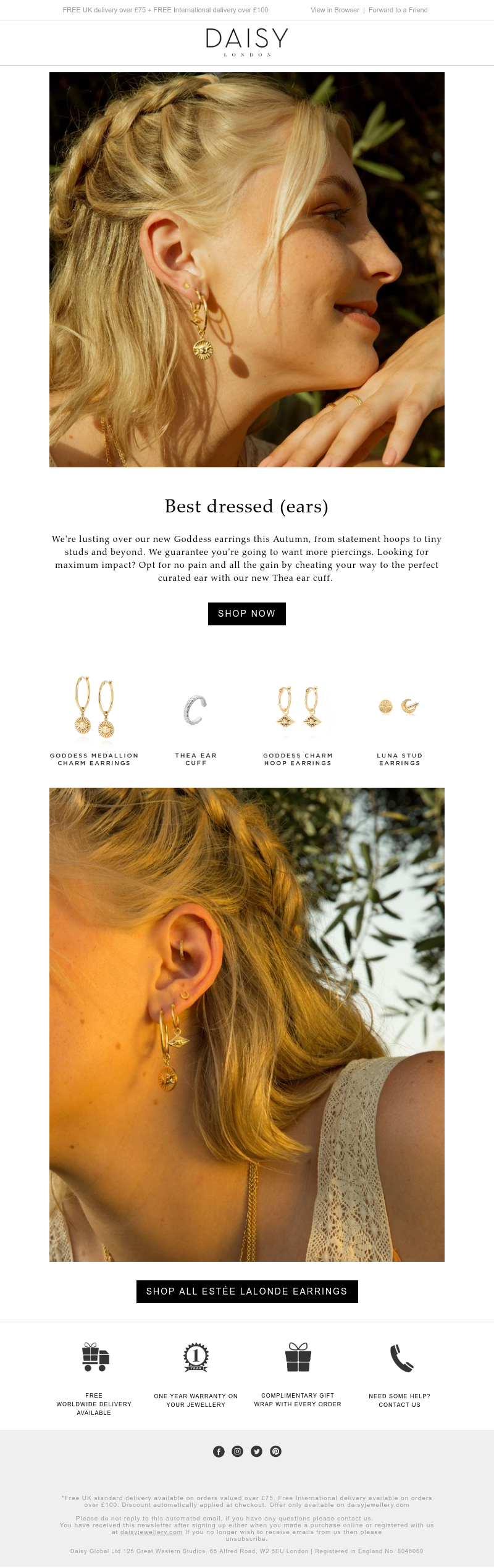The image size is (494, 1568).
Task: Click the Shop Now button
Action: [247, 614]
